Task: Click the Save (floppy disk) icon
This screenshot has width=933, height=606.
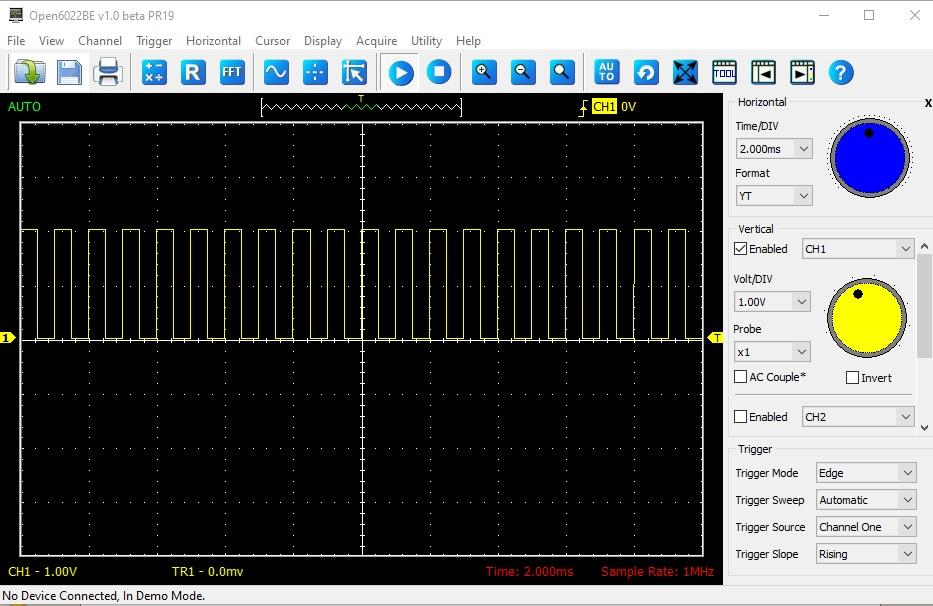Action: point(69,72)
